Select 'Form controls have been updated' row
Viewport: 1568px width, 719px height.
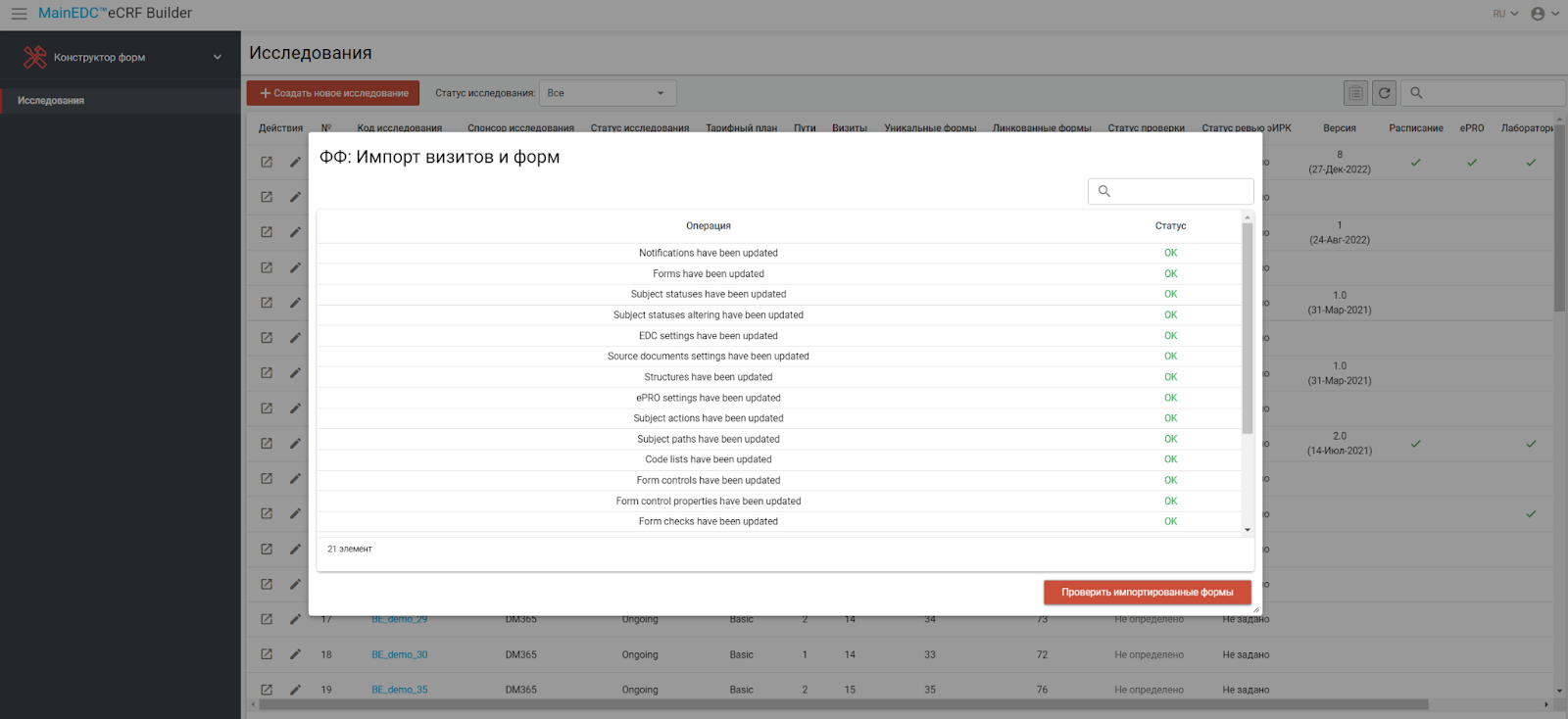point(779,480)
